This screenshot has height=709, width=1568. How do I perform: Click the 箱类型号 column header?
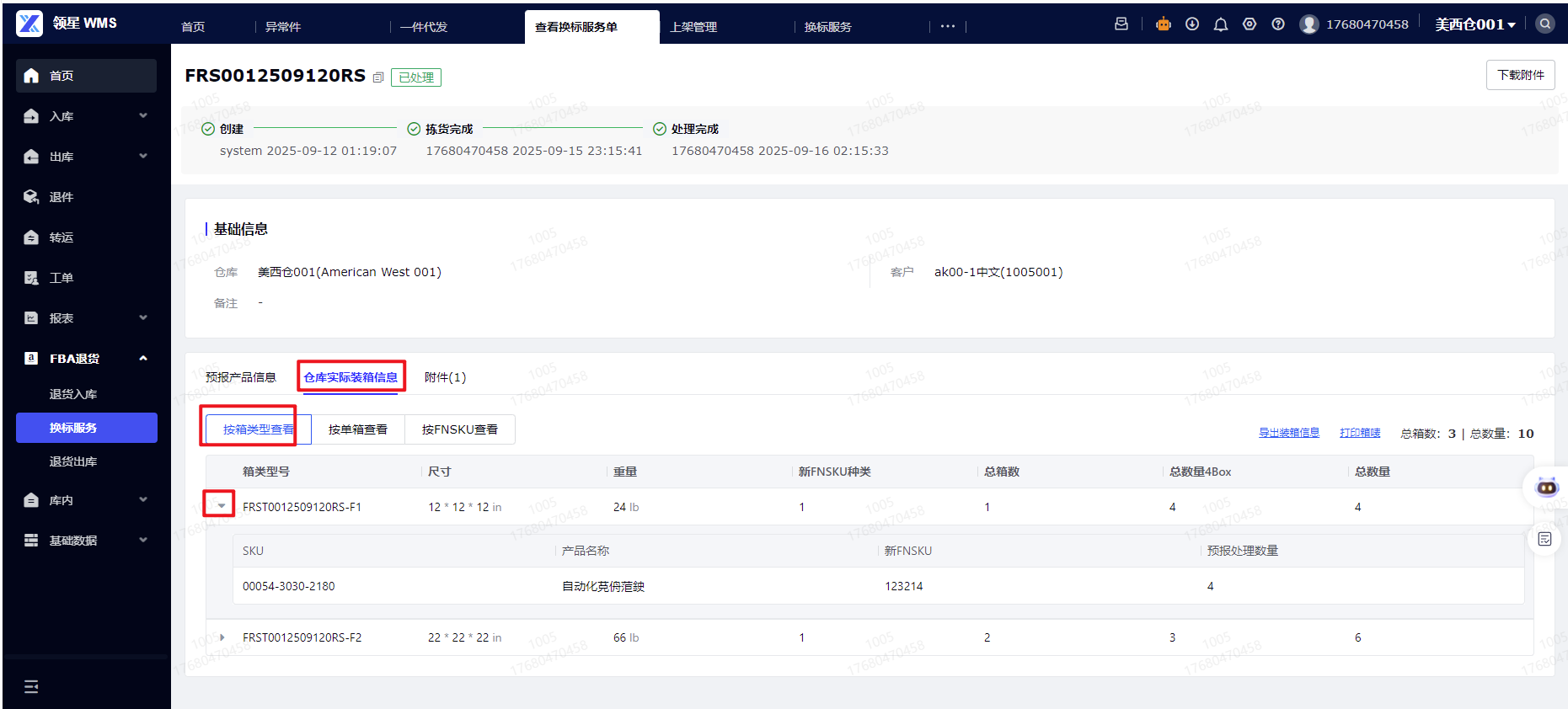tap(266, 472)
